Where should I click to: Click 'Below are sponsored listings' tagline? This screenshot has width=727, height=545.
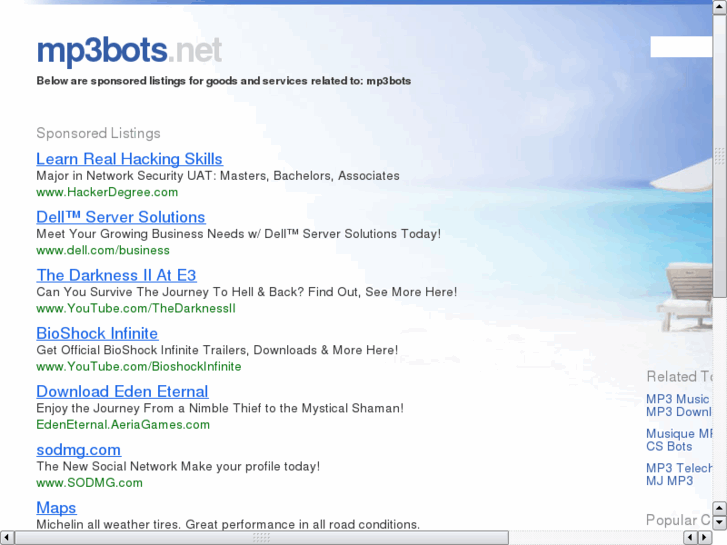click(223, 81)
